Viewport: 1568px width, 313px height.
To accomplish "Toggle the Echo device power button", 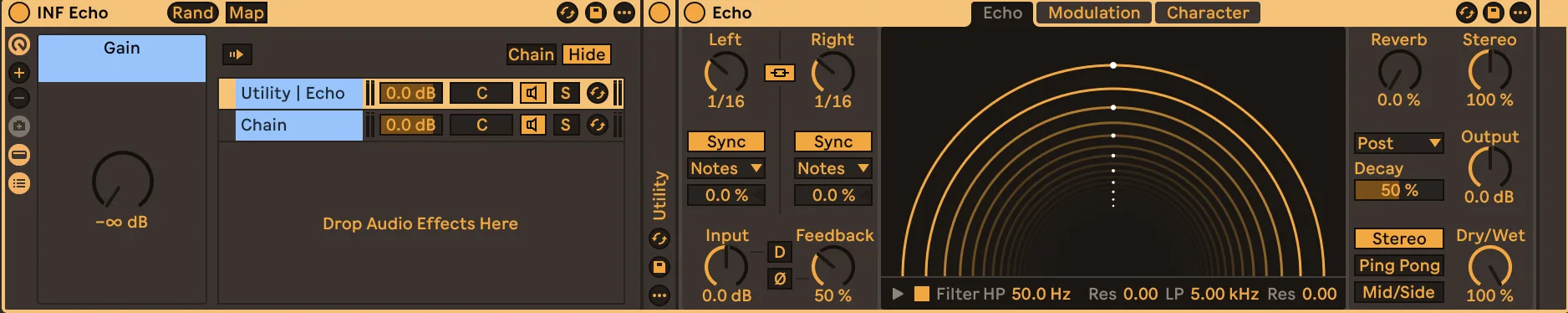I will tap(695, 13).
